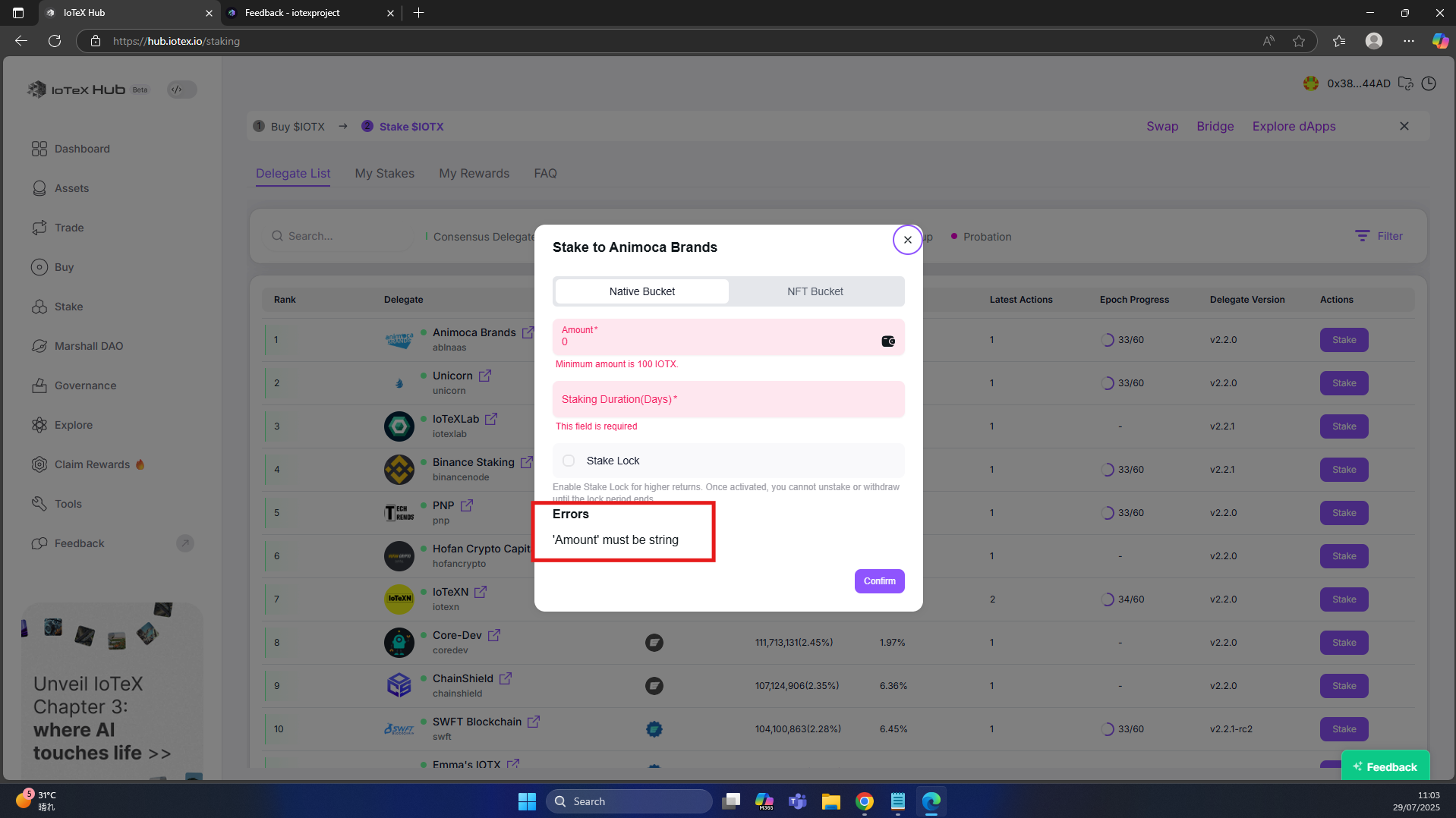Focus the Staking Duration(Days) field
The width and height of the screenshot is (1456, 818).
click(x=728, y=399)
